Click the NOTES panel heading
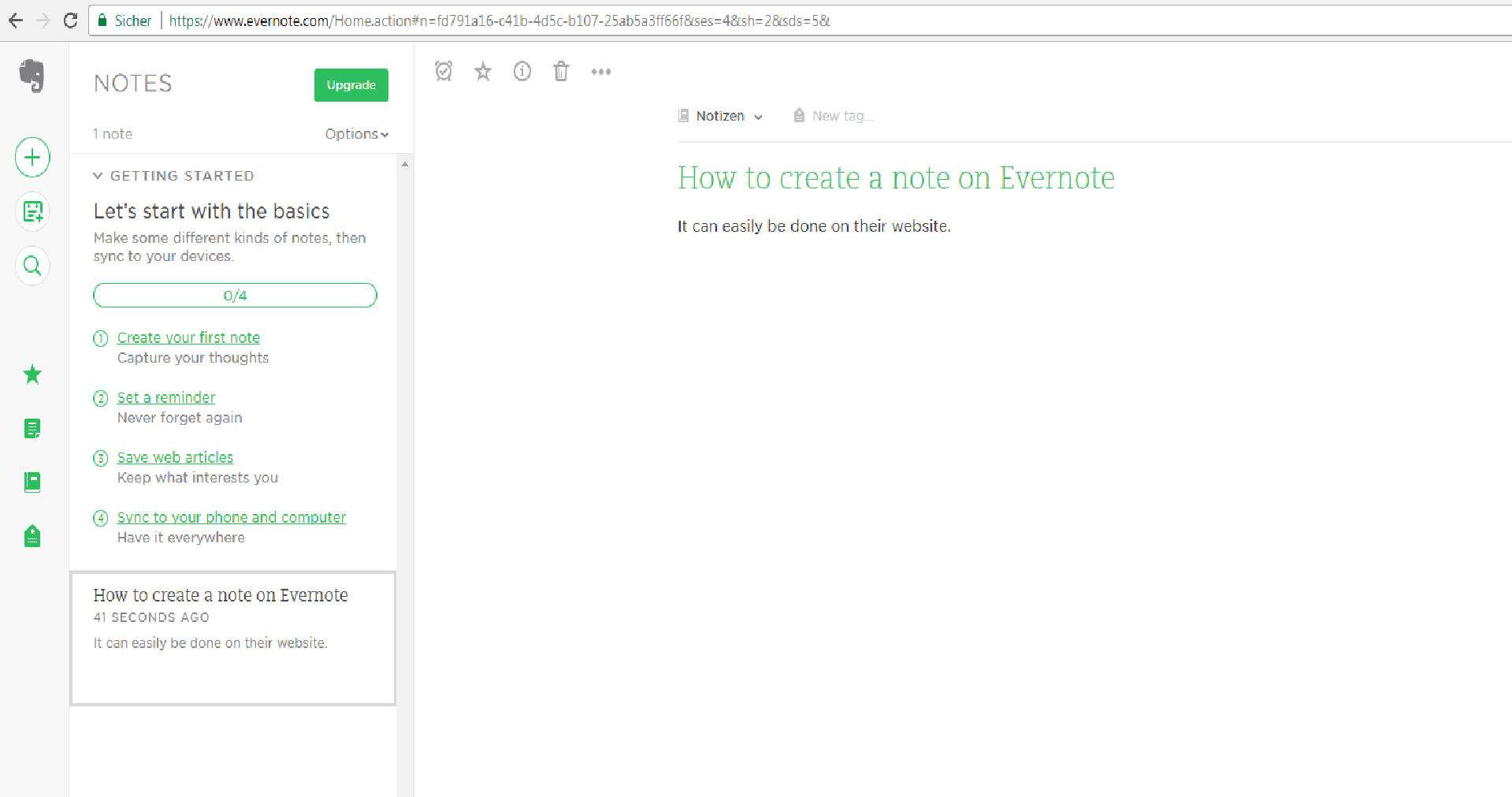 click(132, 84)
